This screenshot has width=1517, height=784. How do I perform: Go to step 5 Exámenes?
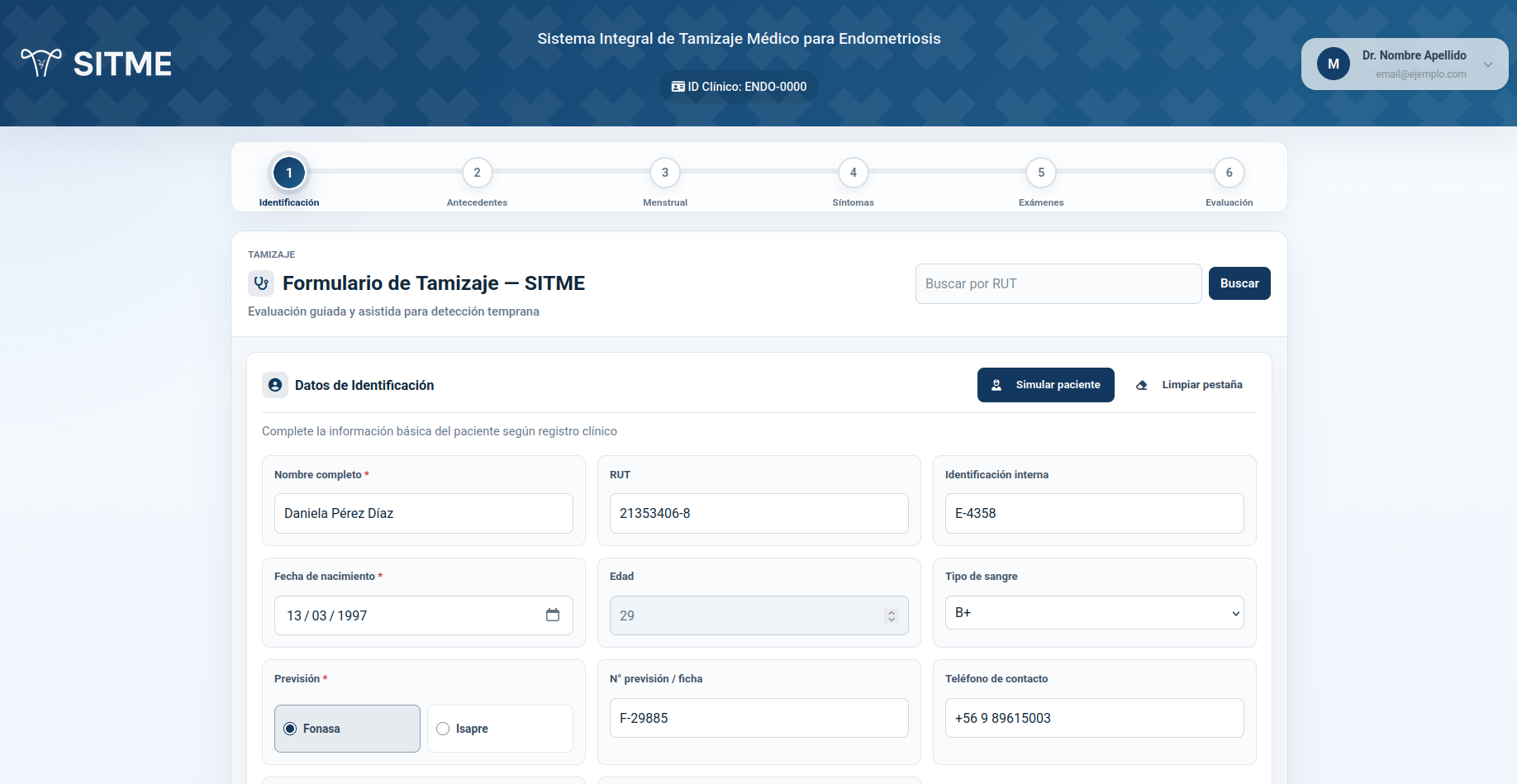pyautogui.click(x=1041, y=173)
